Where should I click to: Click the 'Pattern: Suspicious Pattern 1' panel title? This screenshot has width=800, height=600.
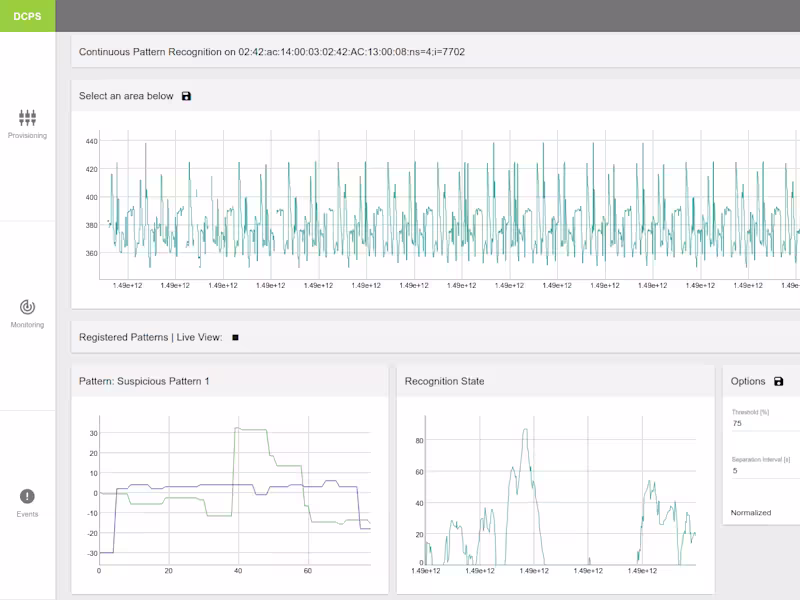pos(144,381)
